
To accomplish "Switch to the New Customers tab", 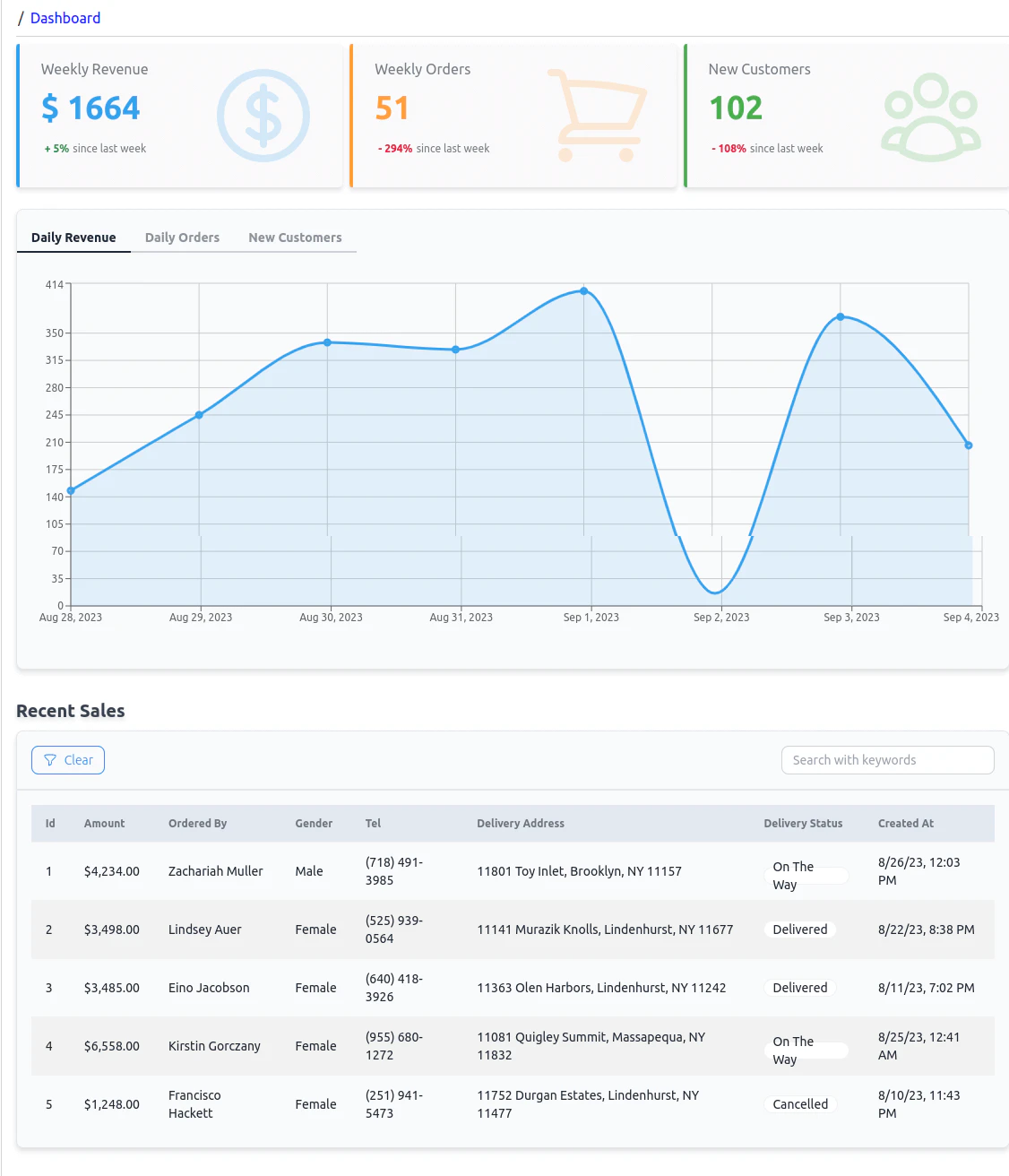I will click(x=295, y=237).
